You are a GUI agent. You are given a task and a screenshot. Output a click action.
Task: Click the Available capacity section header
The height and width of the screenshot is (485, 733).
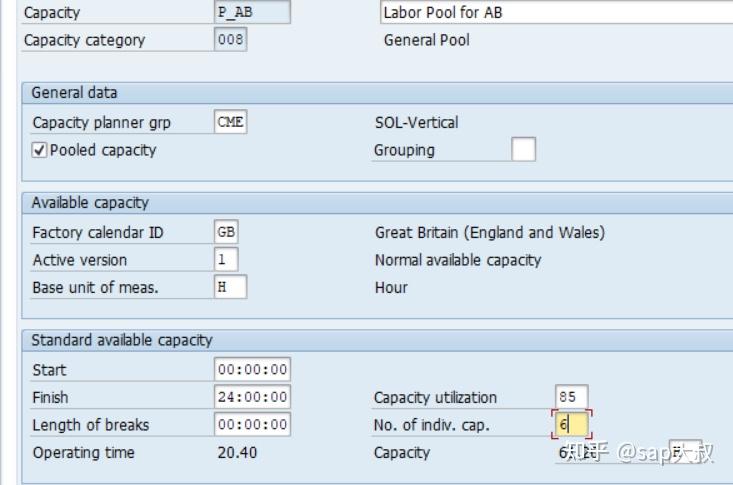point(90,203)
